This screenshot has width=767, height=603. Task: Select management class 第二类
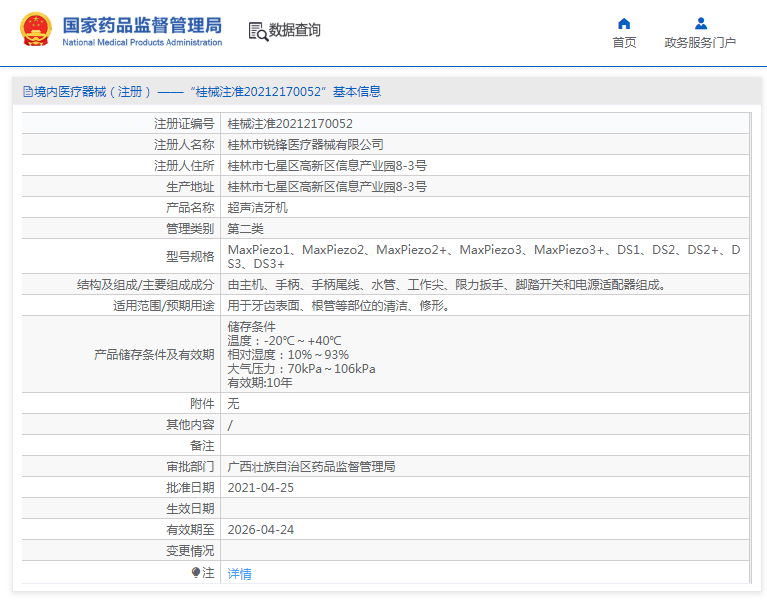[x=246, y=229]
